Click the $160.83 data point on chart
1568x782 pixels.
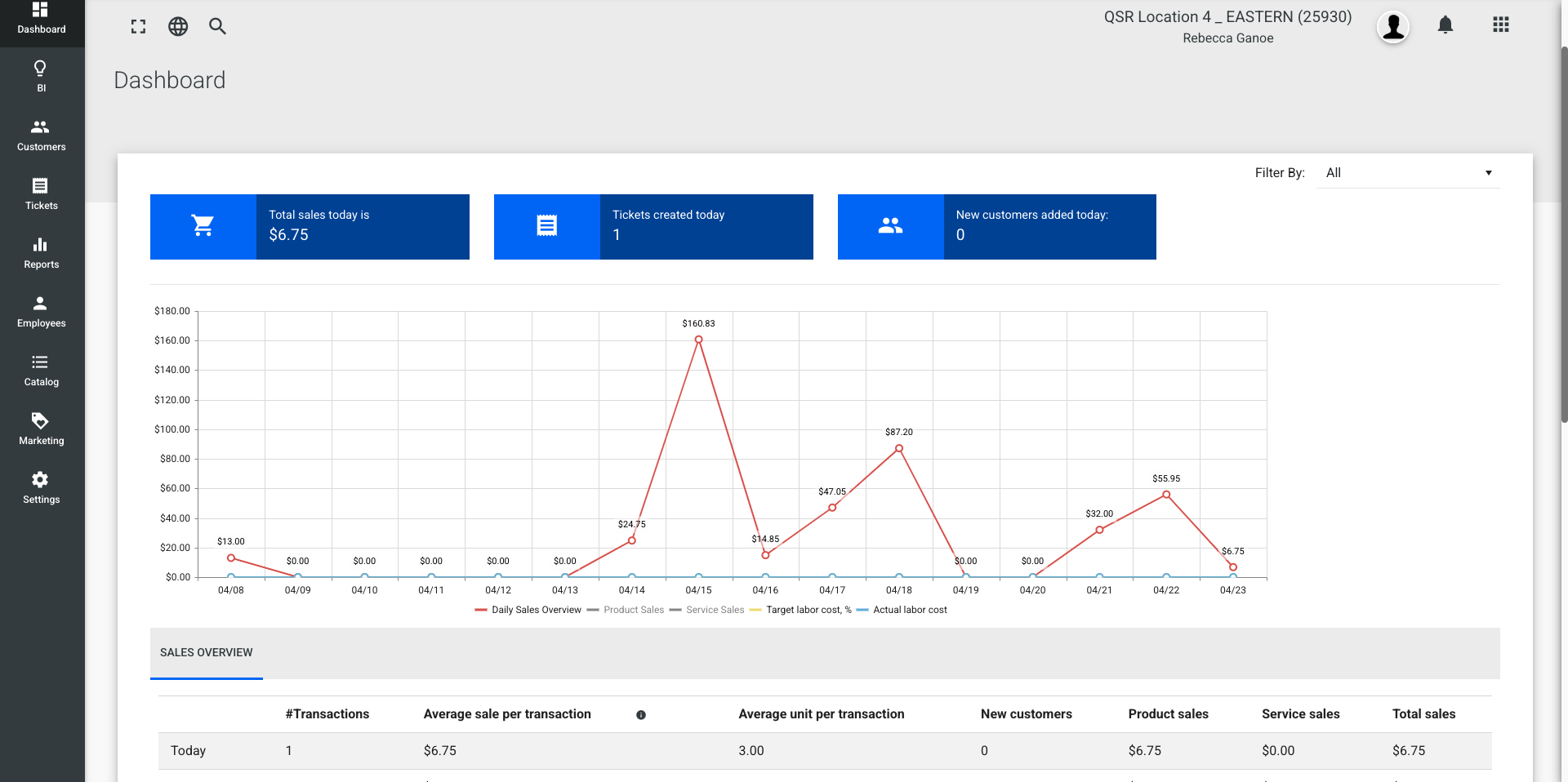698,340
